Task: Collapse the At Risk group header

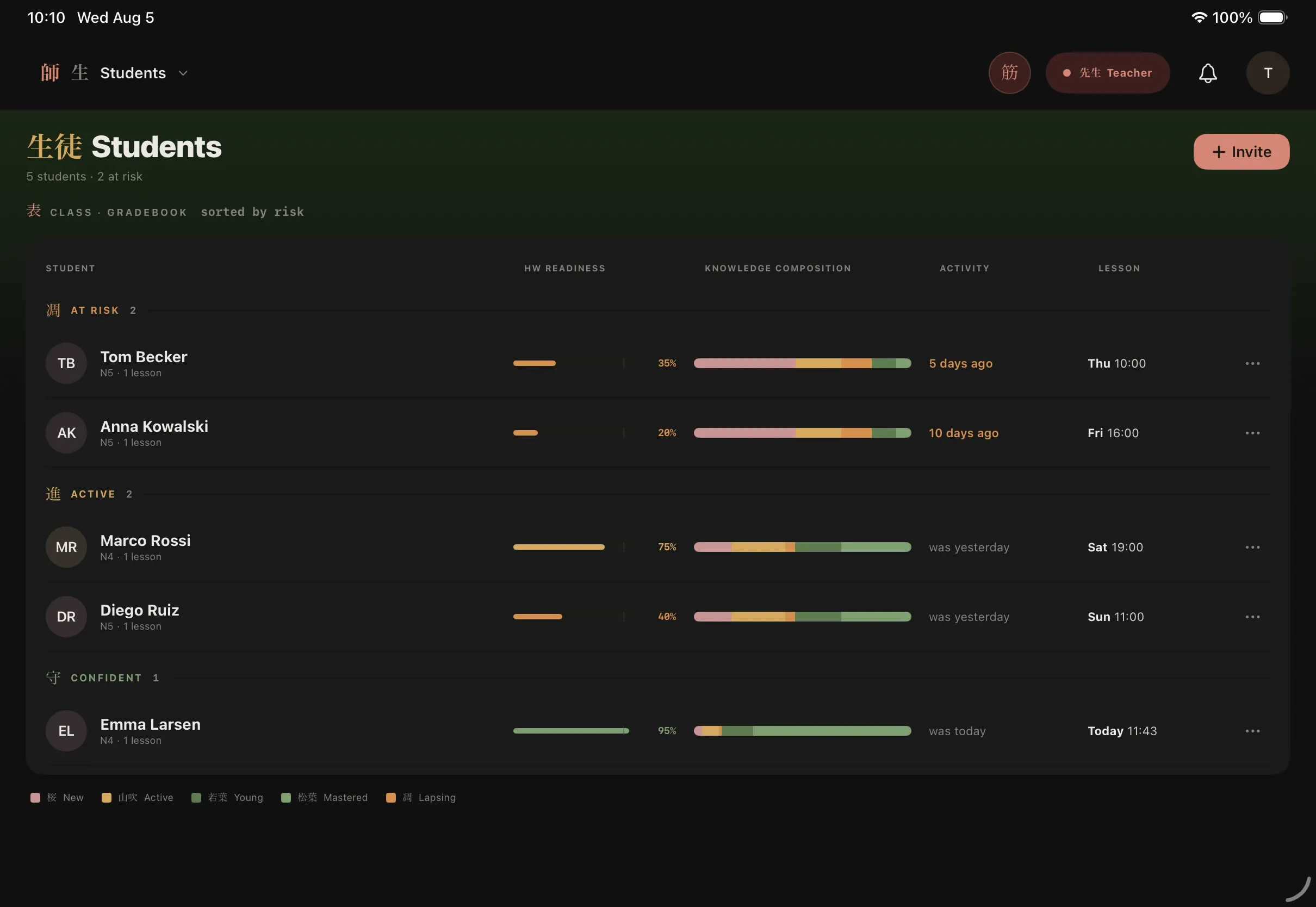Action: [91, 310]
